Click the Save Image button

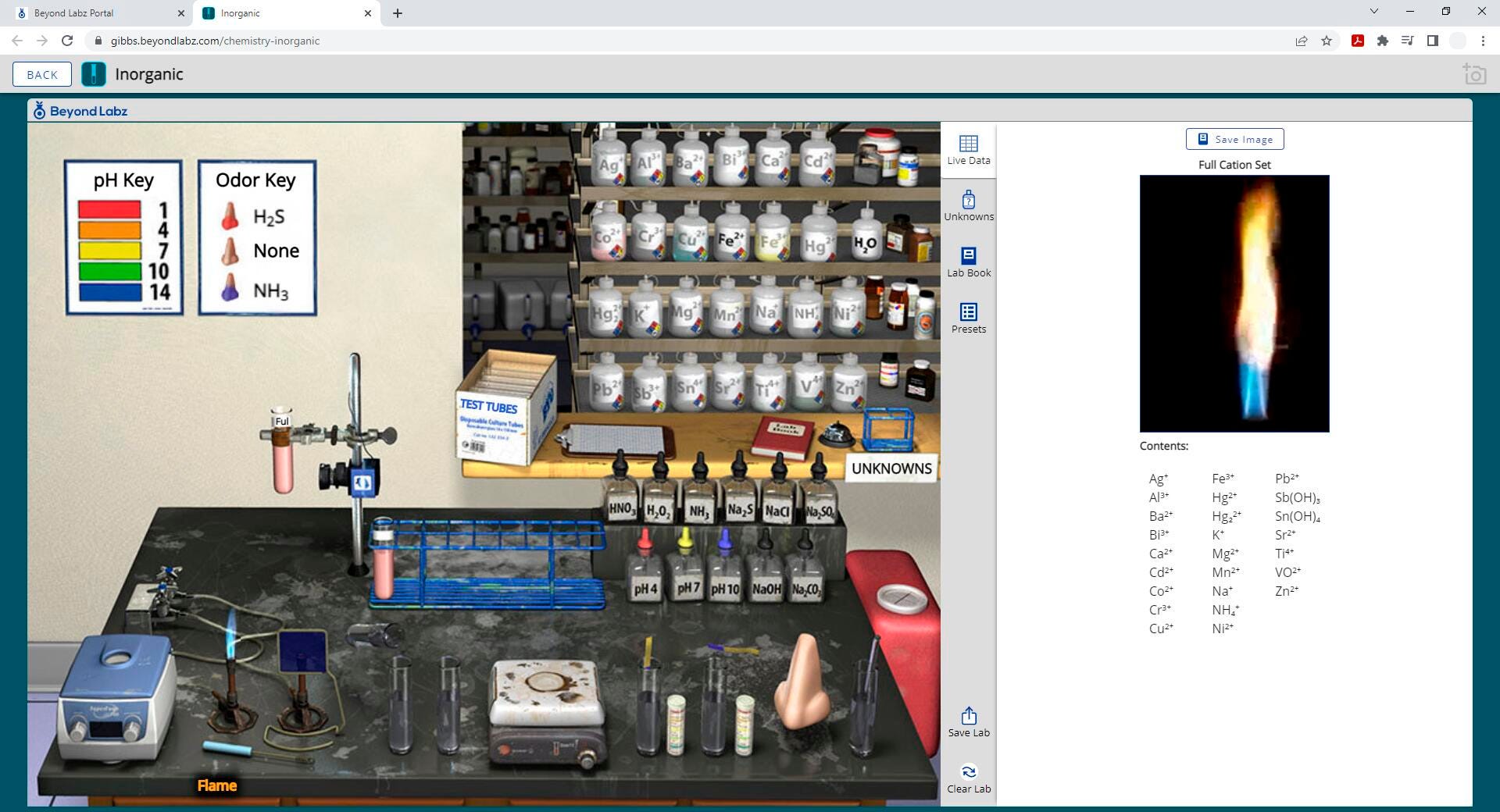tap(1234, 139)
